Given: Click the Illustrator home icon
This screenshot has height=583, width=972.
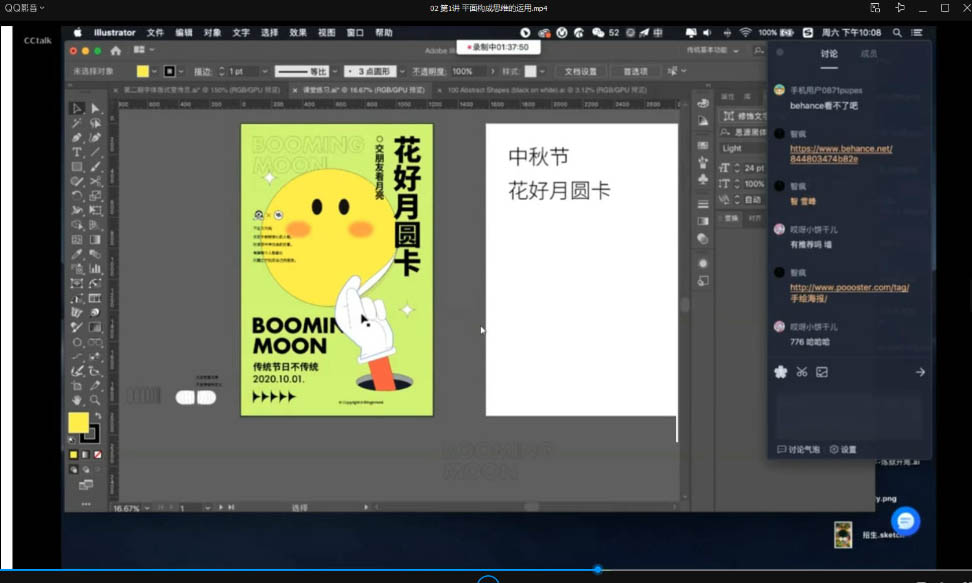Looking at the screenshot, I should [116, 51].
